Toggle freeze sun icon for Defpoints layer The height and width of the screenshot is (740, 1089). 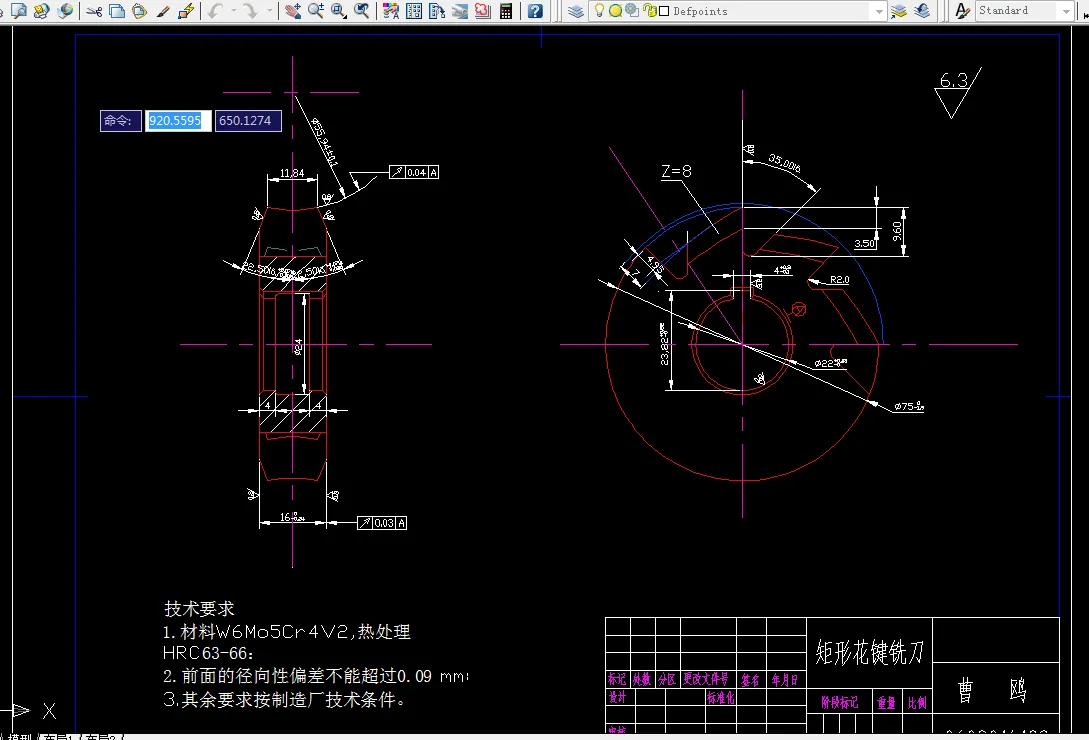point(615,10)
